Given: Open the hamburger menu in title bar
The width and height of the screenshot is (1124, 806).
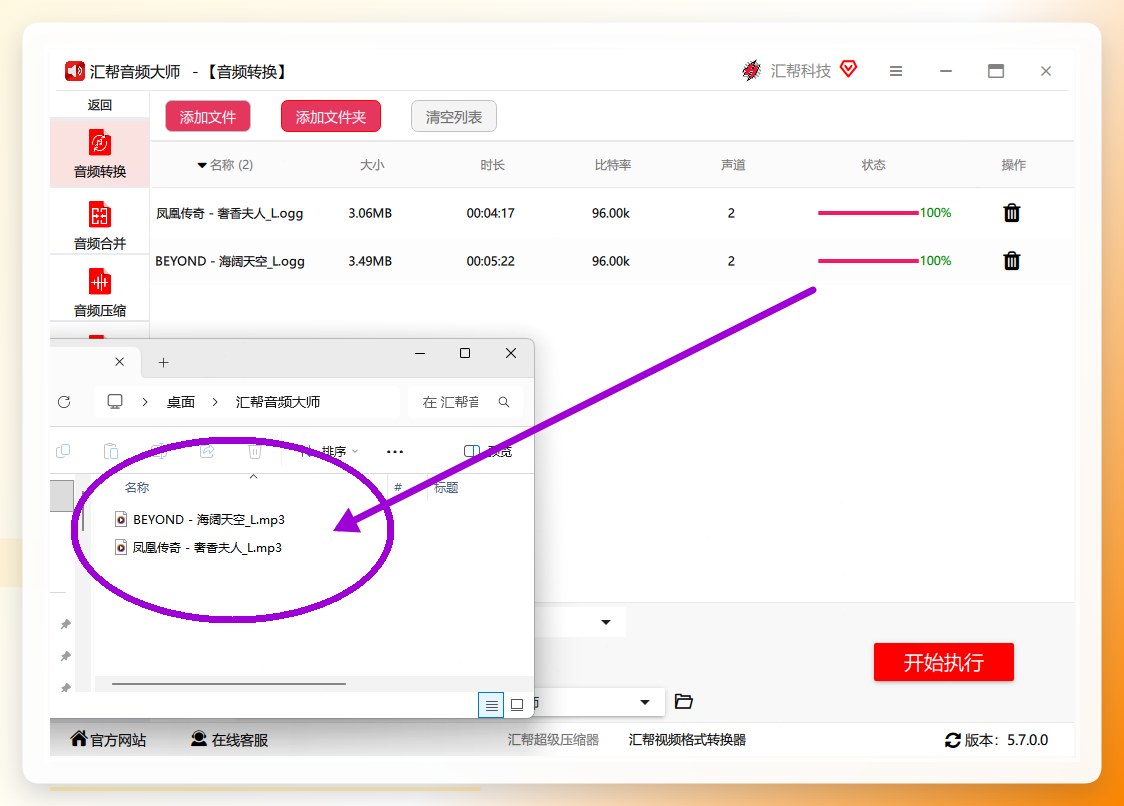Looking at the screenshot, I should (895, 71).
